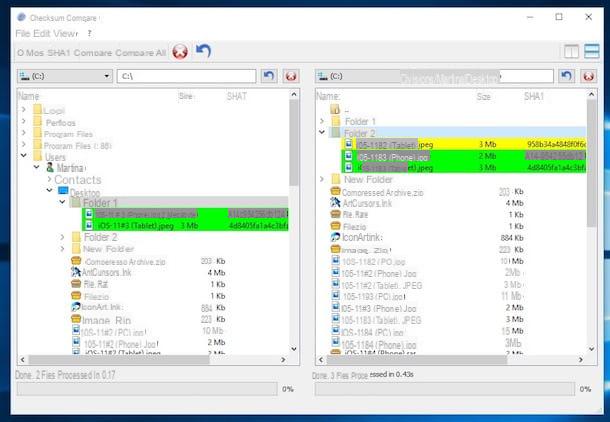Click IconArt.lnk shortcut icon in right pane
Viewport: 610px width, 422px height.
335,237
